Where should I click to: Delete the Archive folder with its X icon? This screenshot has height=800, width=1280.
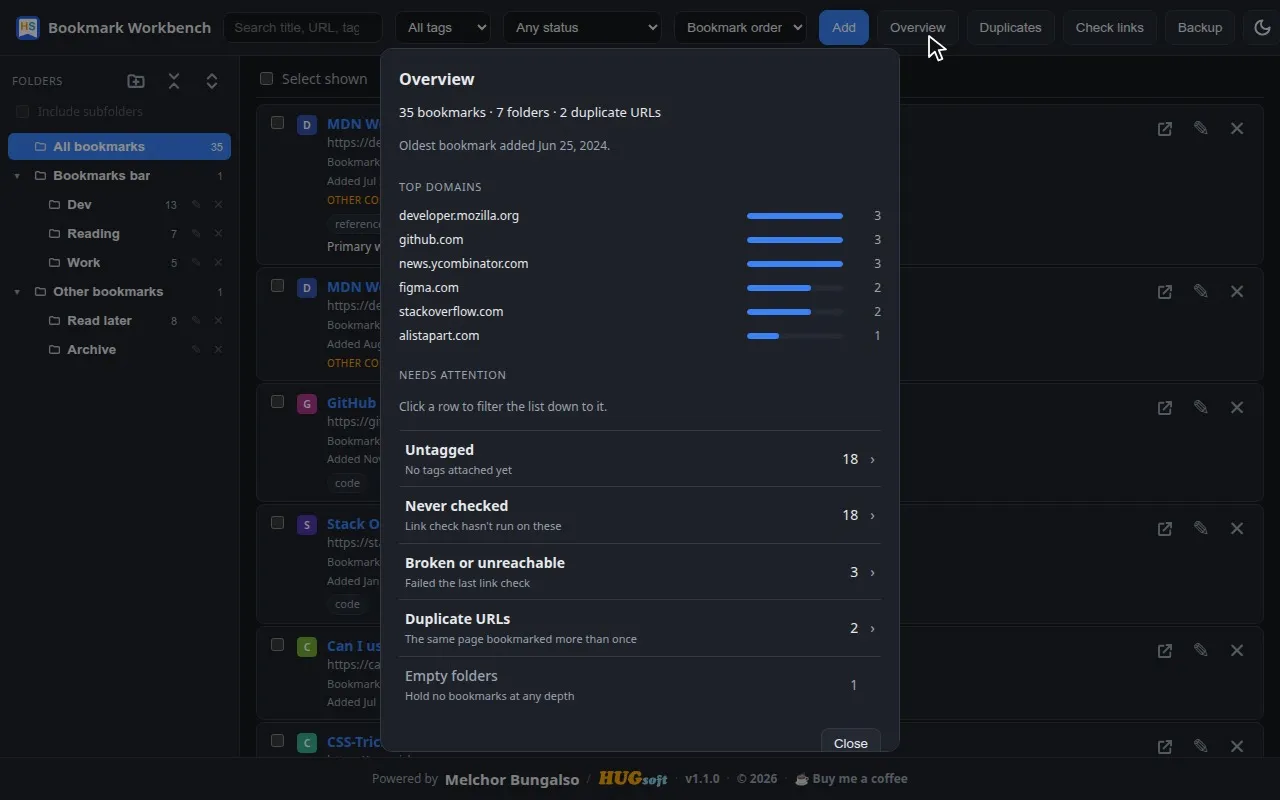[218, 350]
